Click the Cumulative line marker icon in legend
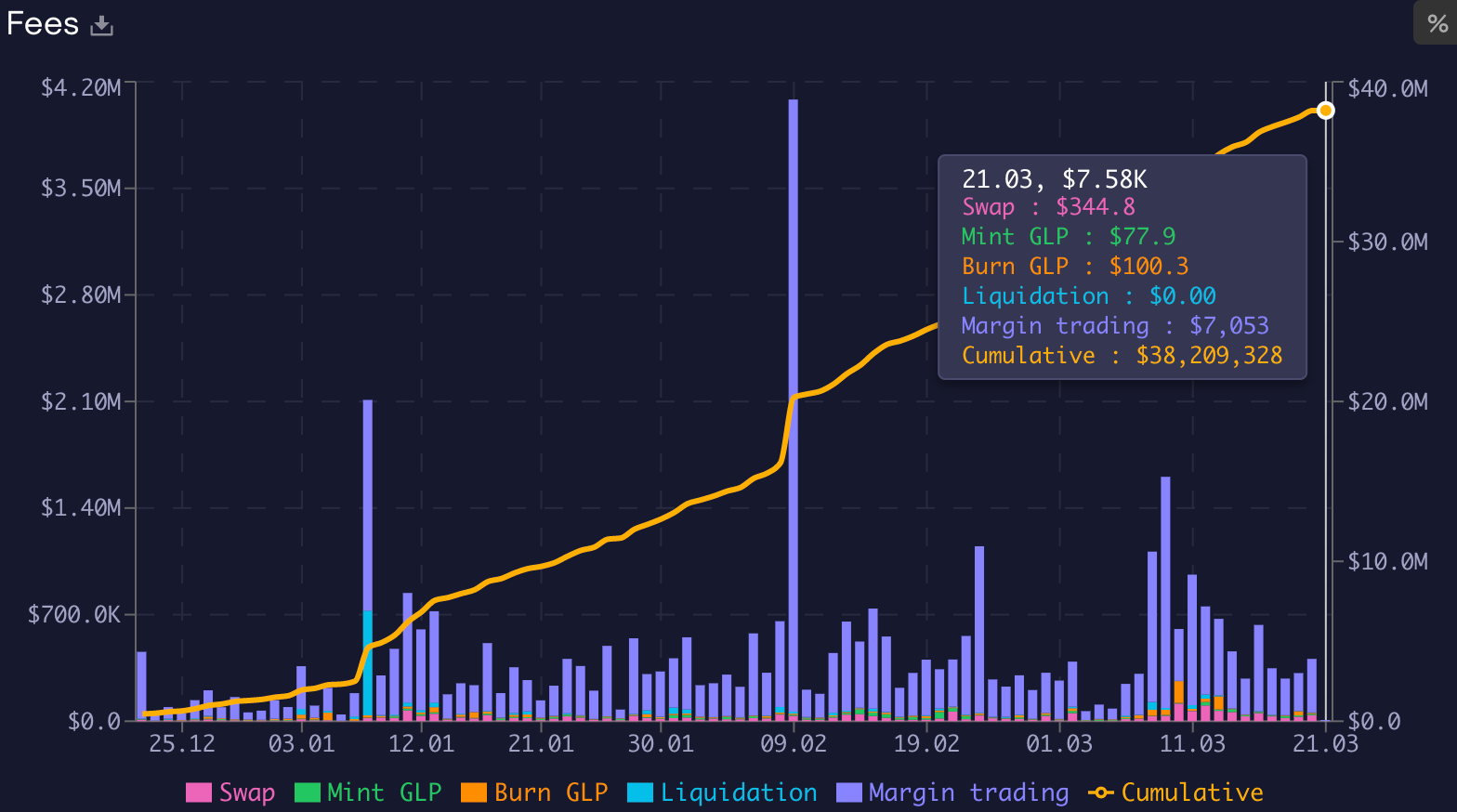1457x812 pixels. click(x=1101, y=792)
